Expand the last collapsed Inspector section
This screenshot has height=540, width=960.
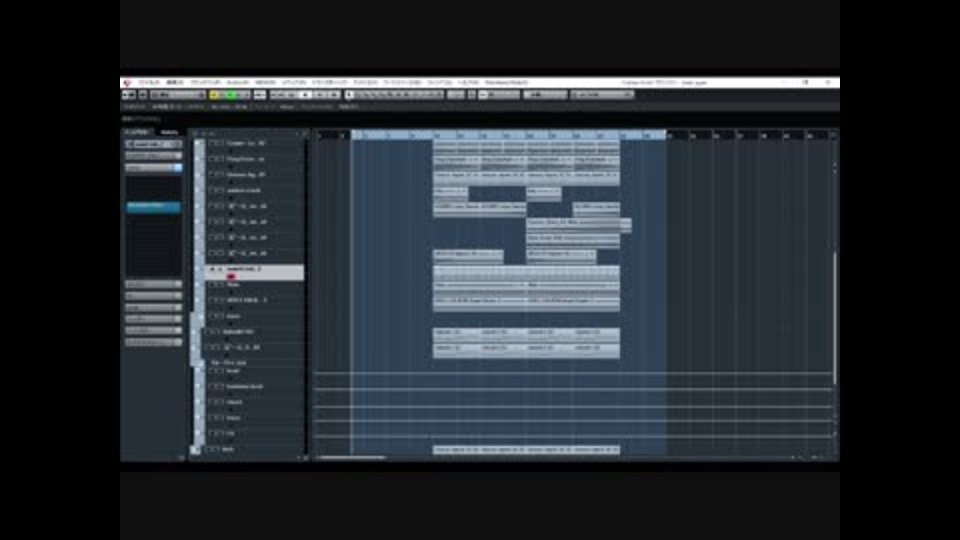pyautogui.click(x=153, y=342)
